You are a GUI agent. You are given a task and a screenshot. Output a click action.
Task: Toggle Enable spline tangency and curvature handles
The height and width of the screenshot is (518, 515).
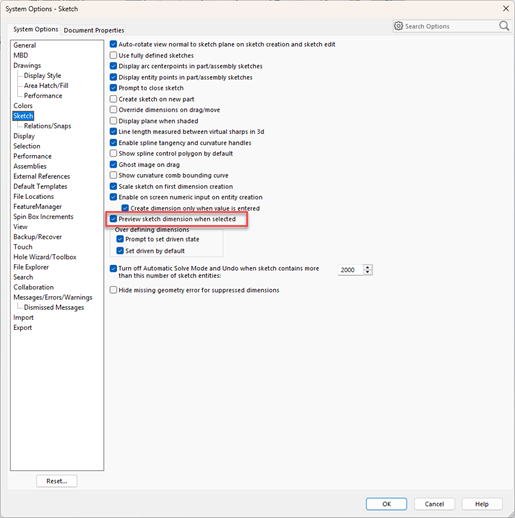pyautogui.click(x=113, y=142)
